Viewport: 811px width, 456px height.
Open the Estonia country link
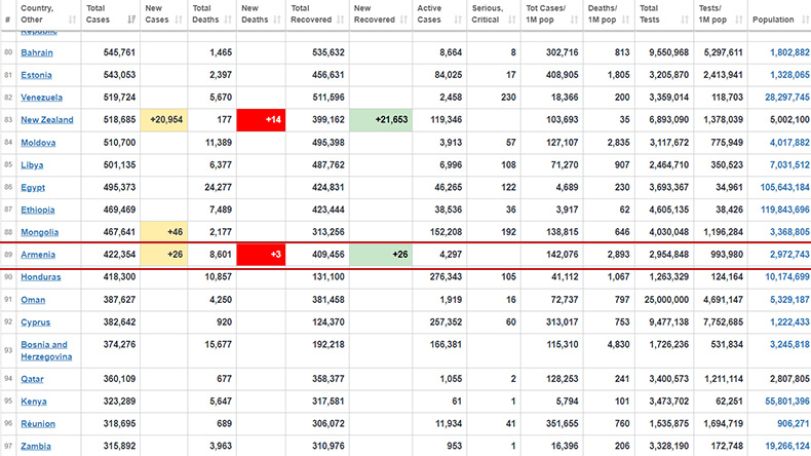36,75
